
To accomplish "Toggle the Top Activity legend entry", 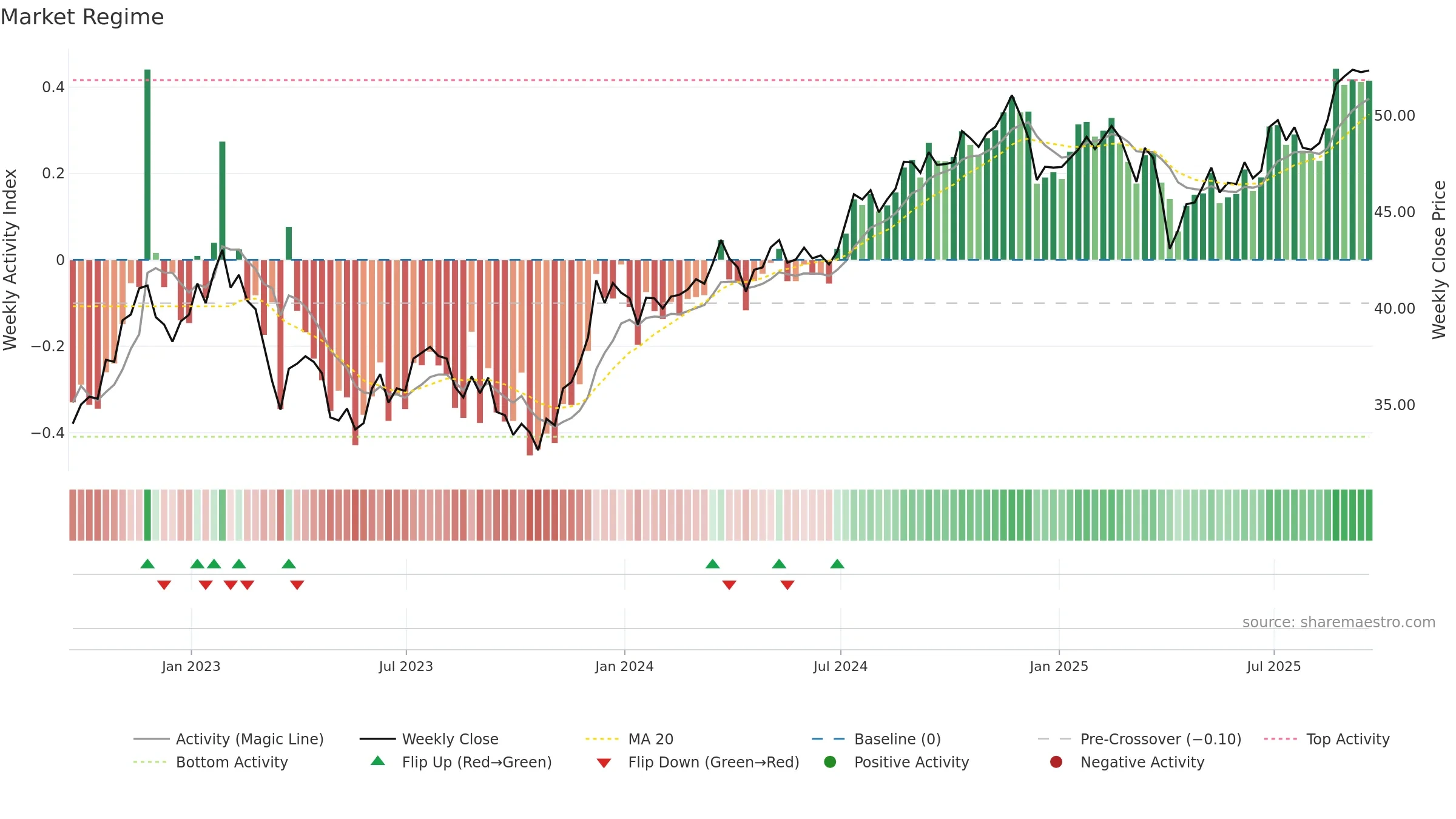I will click(x=1326, y=739).
